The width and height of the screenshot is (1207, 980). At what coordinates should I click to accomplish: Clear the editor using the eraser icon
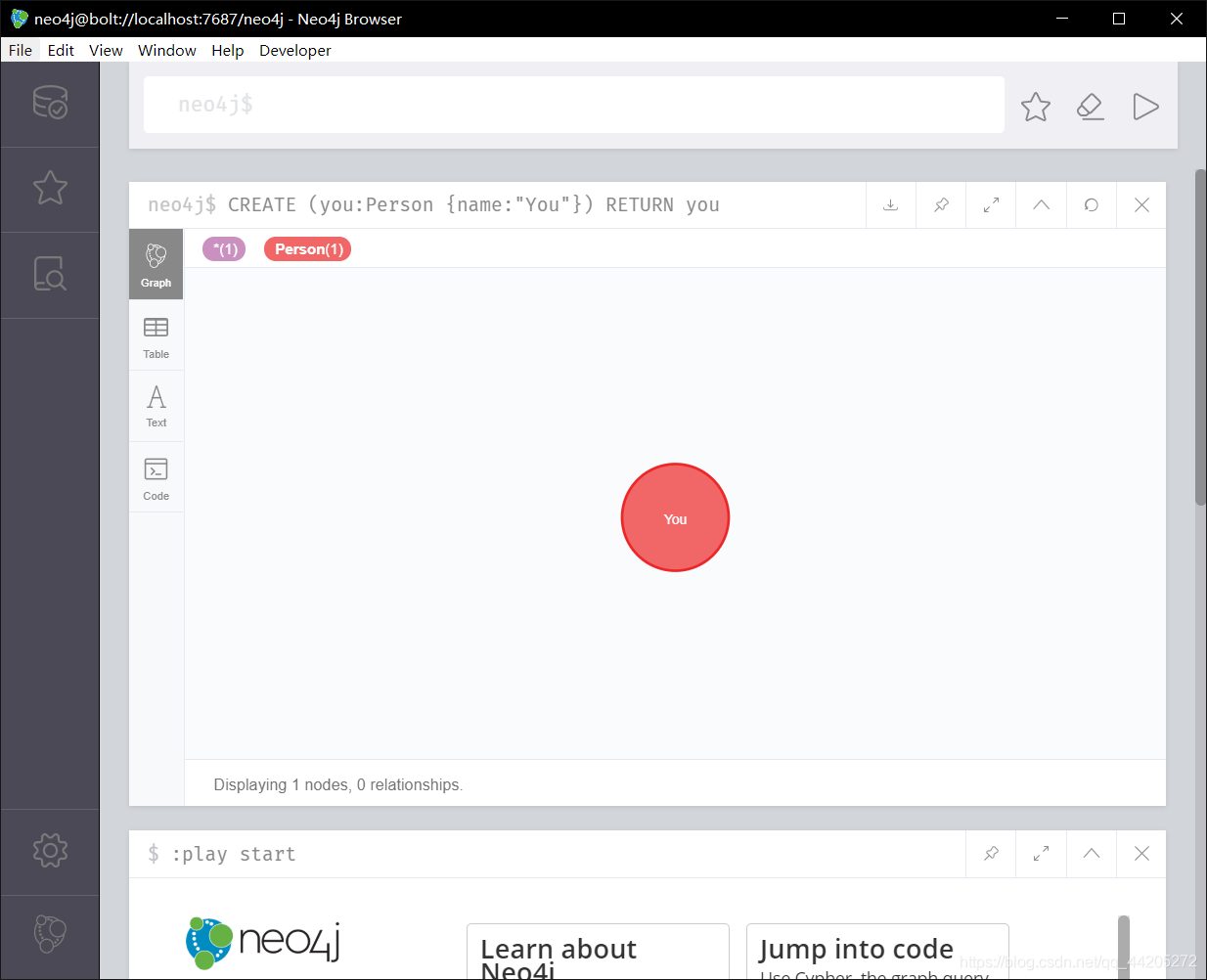[x=1091, y=107]
